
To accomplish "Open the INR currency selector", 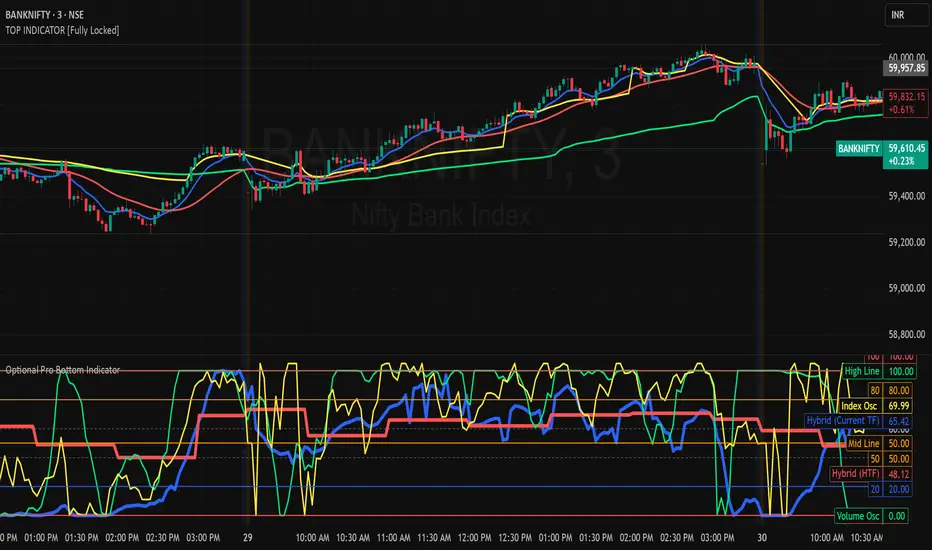I will tap(906, 15).
